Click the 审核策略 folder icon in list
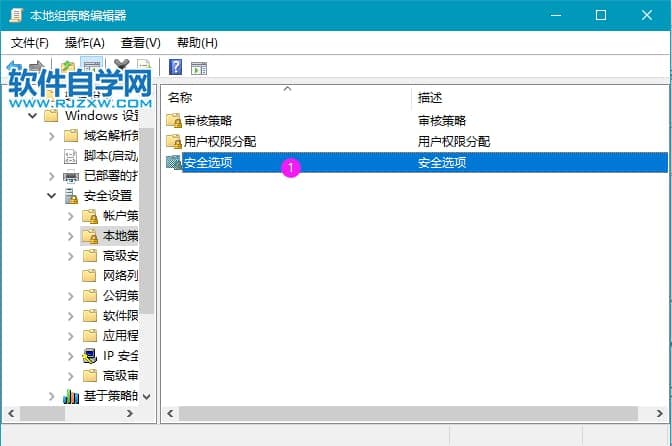Image resolution: width=672 pixels, height=446 pixels. (x=174, y=120)
